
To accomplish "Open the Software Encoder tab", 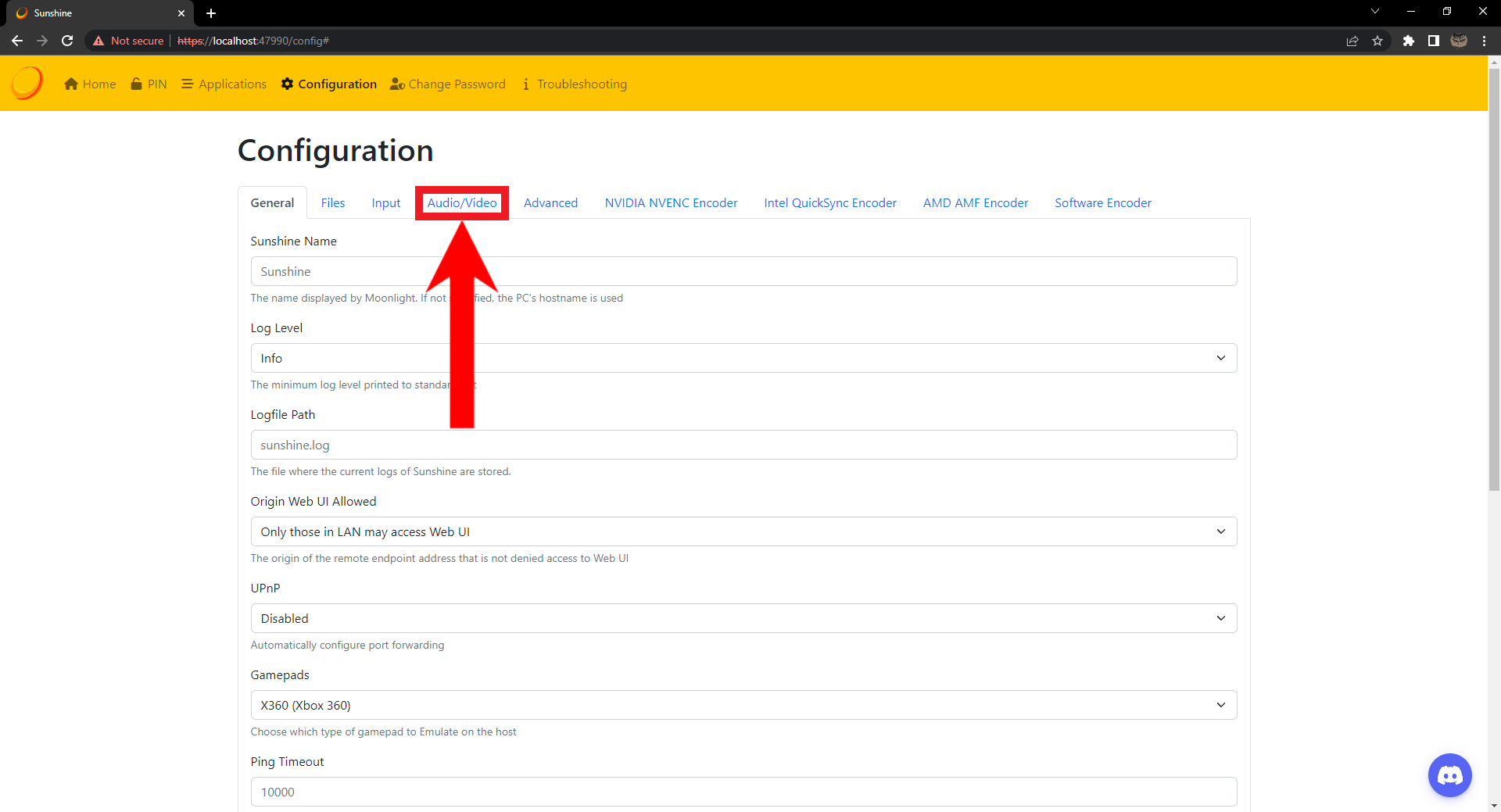I will [1103, 203].
